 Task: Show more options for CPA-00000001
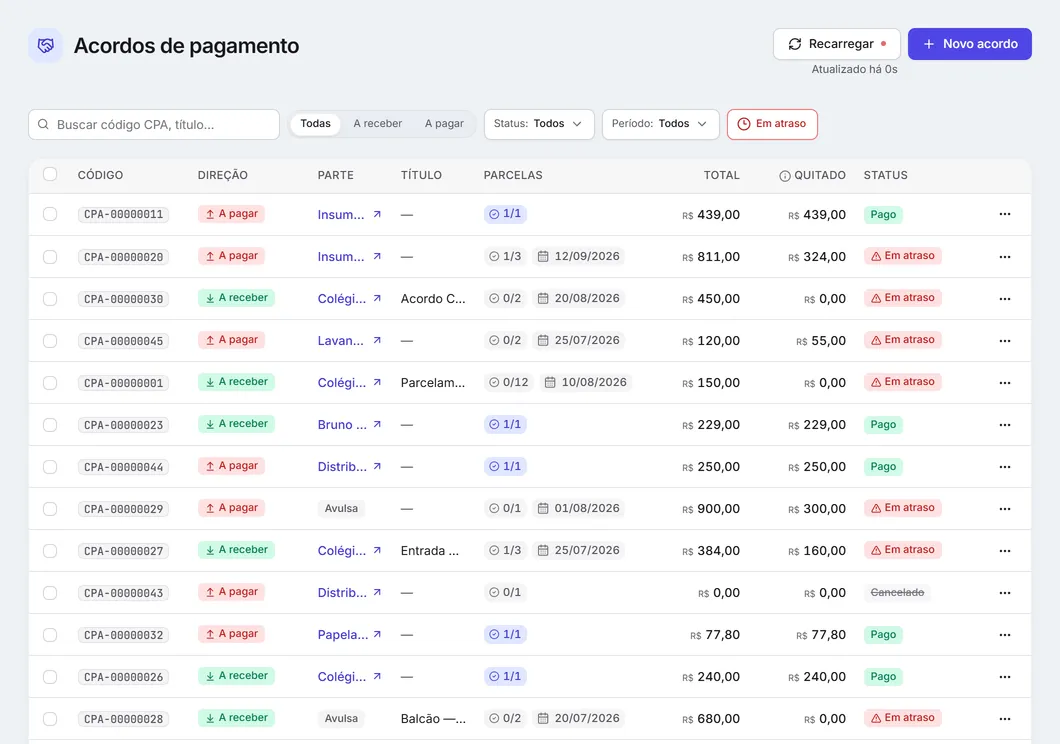[1005, 382]
